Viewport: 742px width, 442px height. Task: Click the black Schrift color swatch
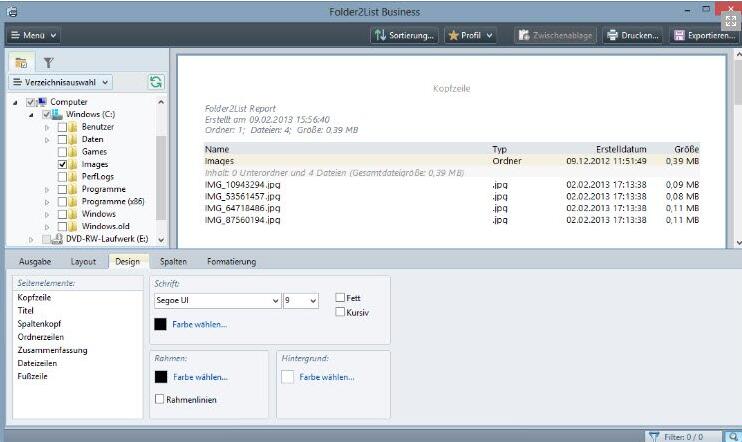(x=160, y=324)
